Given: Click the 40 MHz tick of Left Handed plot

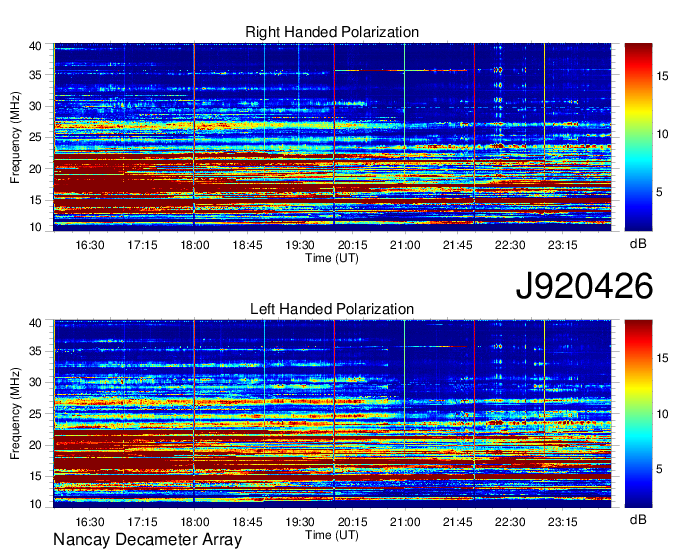Looking at the screenshot, I should coord(35,323).
